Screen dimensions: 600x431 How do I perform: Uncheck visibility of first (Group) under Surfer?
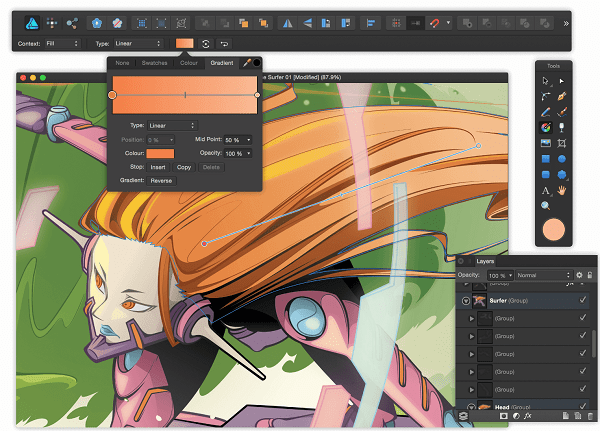(583, 318)
